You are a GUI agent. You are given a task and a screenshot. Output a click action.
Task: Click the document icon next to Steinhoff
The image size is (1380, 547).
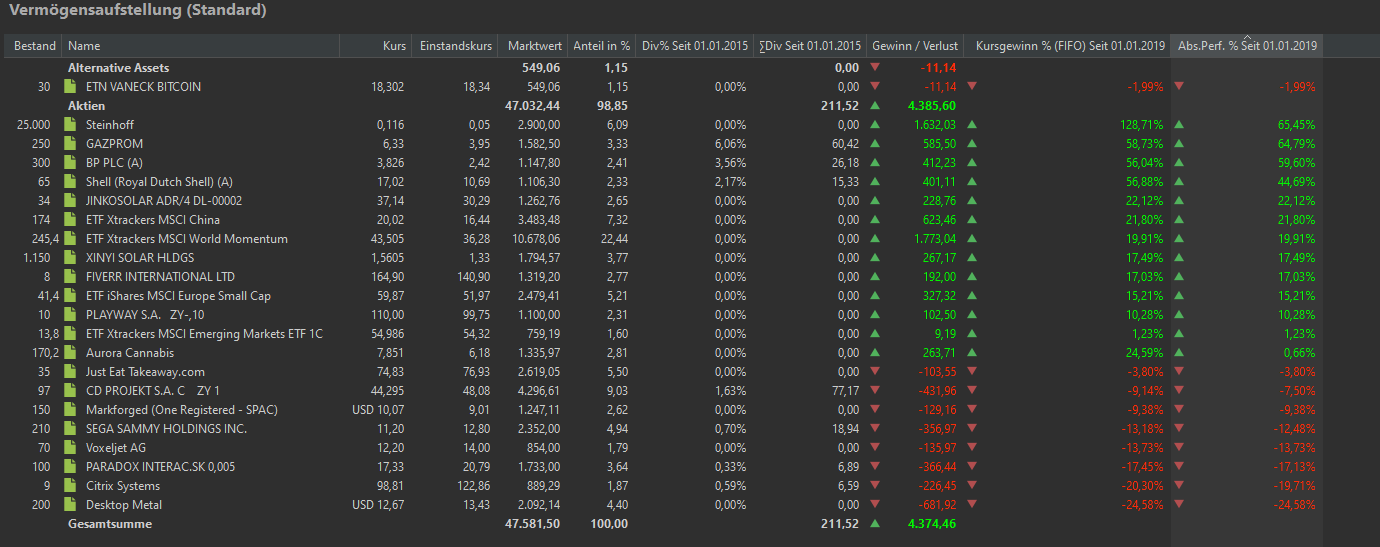coord(70,125)
